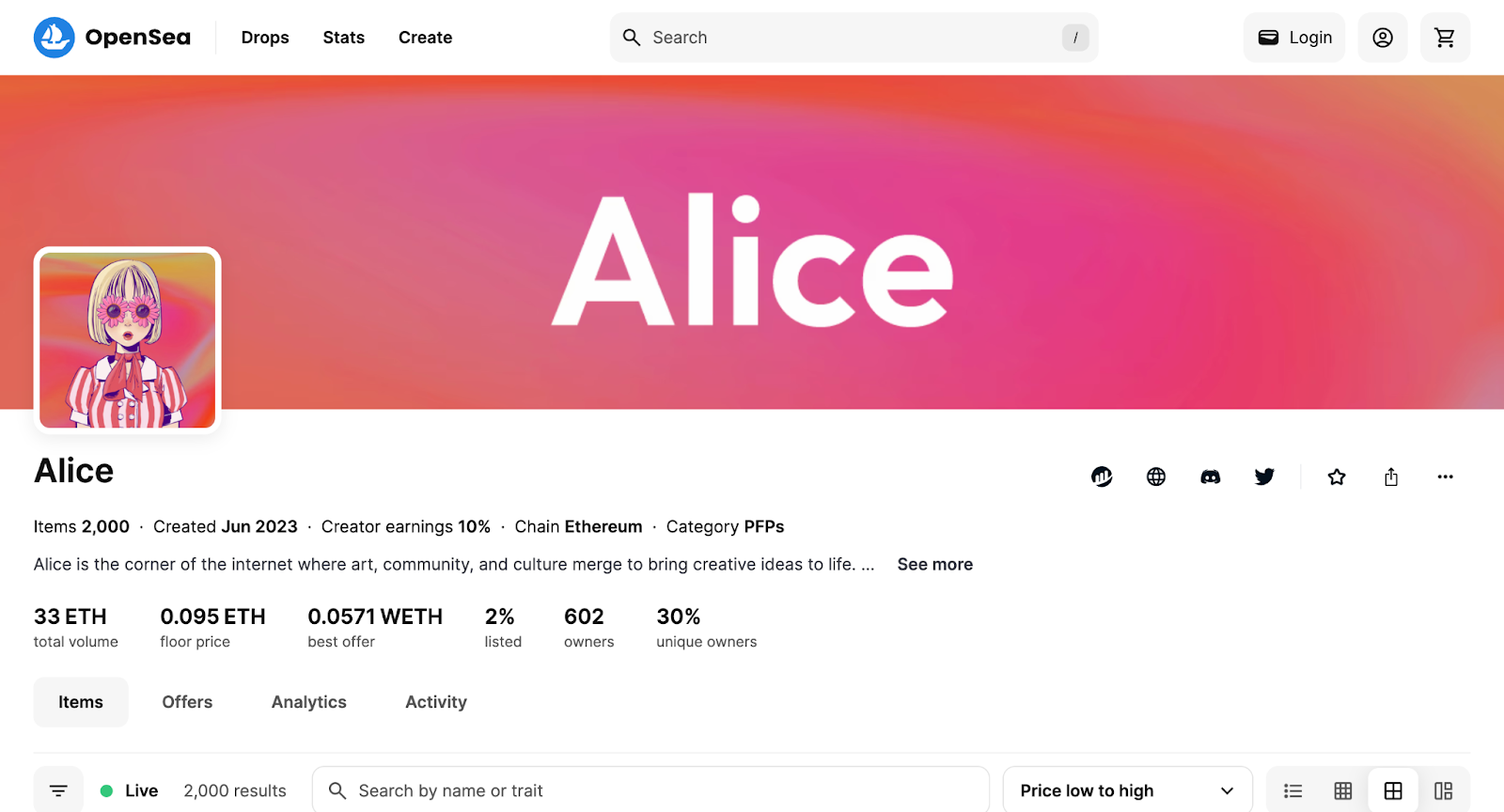Open the Twitter link icon

click(x=1264, y=476)
